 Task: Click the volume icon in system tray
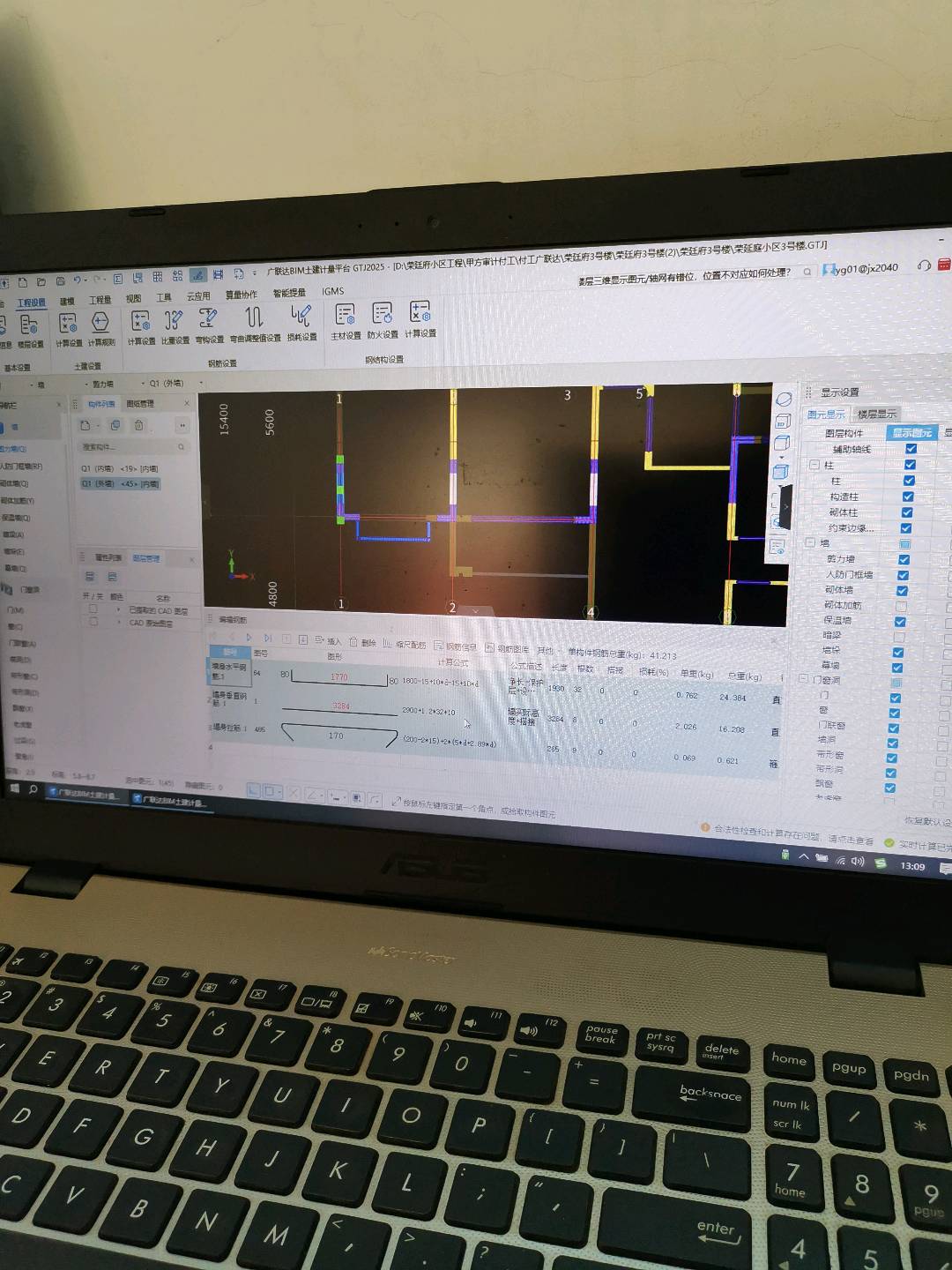(857, 861)
